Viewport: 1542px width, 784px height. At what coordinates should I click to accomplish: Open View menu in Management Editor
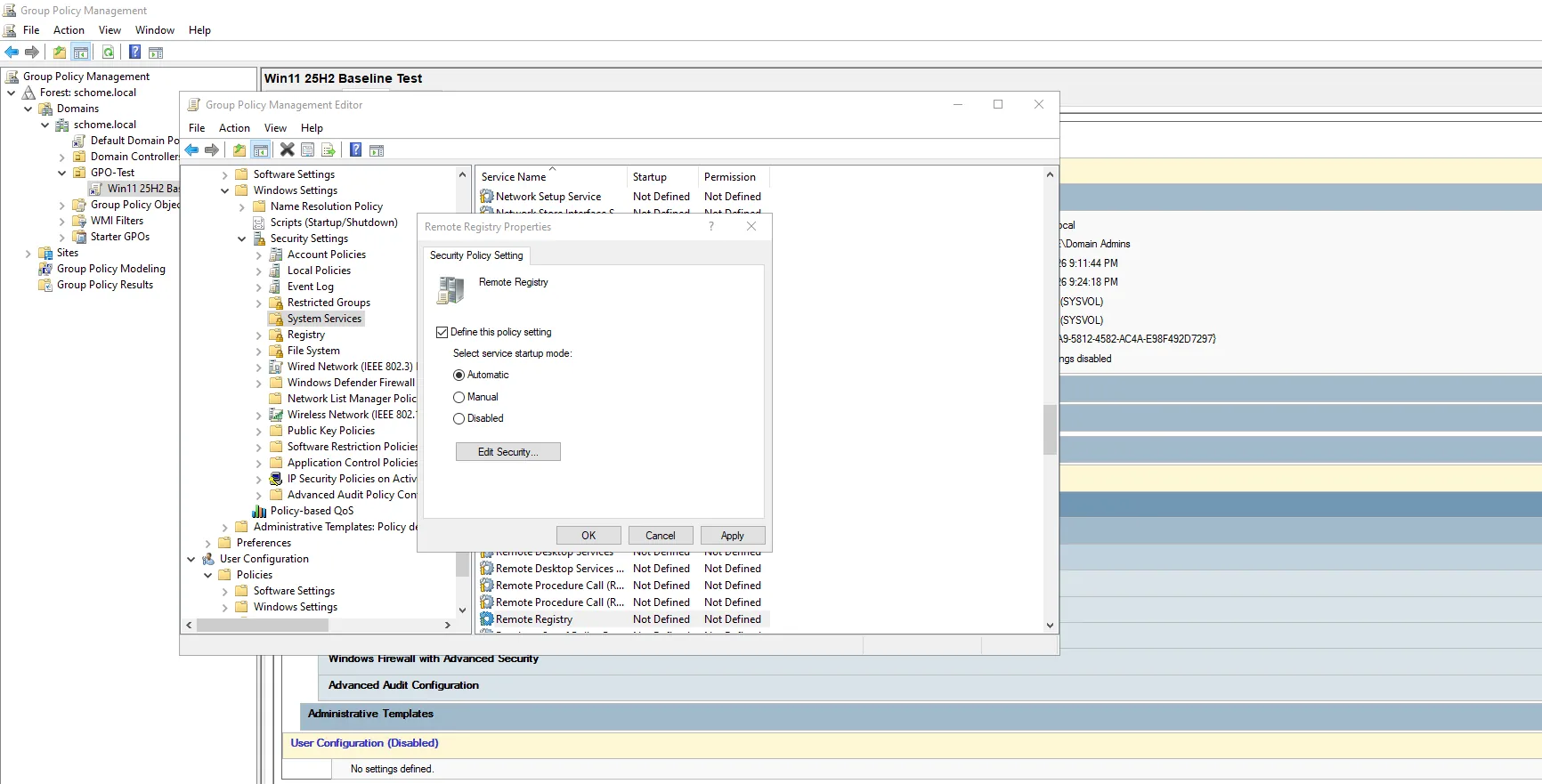(275, 128)
